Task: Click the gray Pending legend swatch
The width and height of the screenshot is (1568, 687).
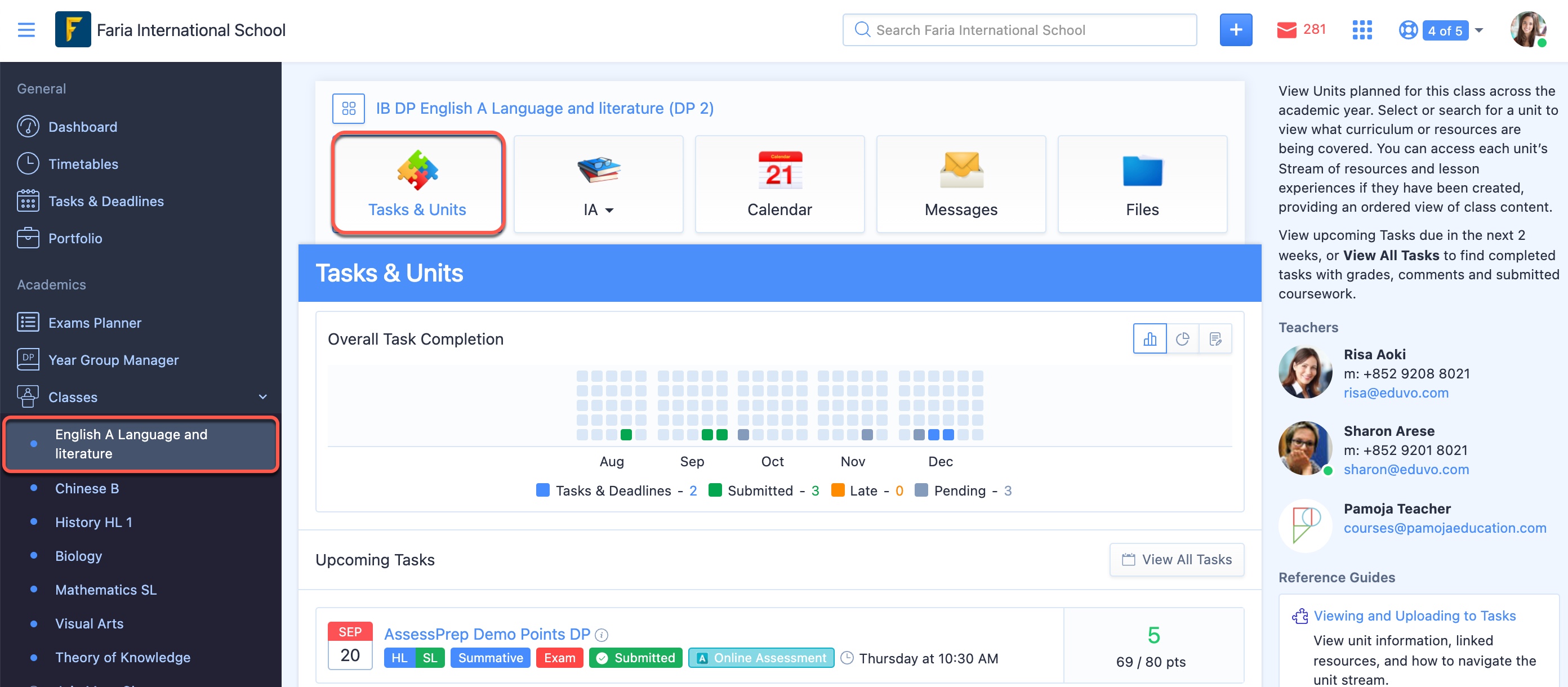Action: (921, 490)
